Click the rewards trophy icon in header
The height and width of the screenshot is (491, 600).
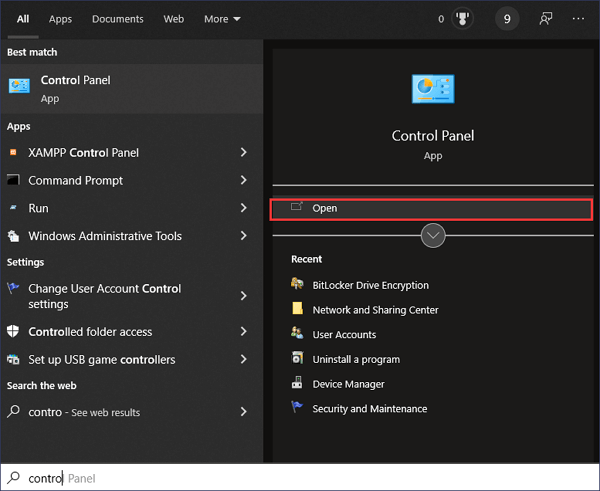point(463,19)
